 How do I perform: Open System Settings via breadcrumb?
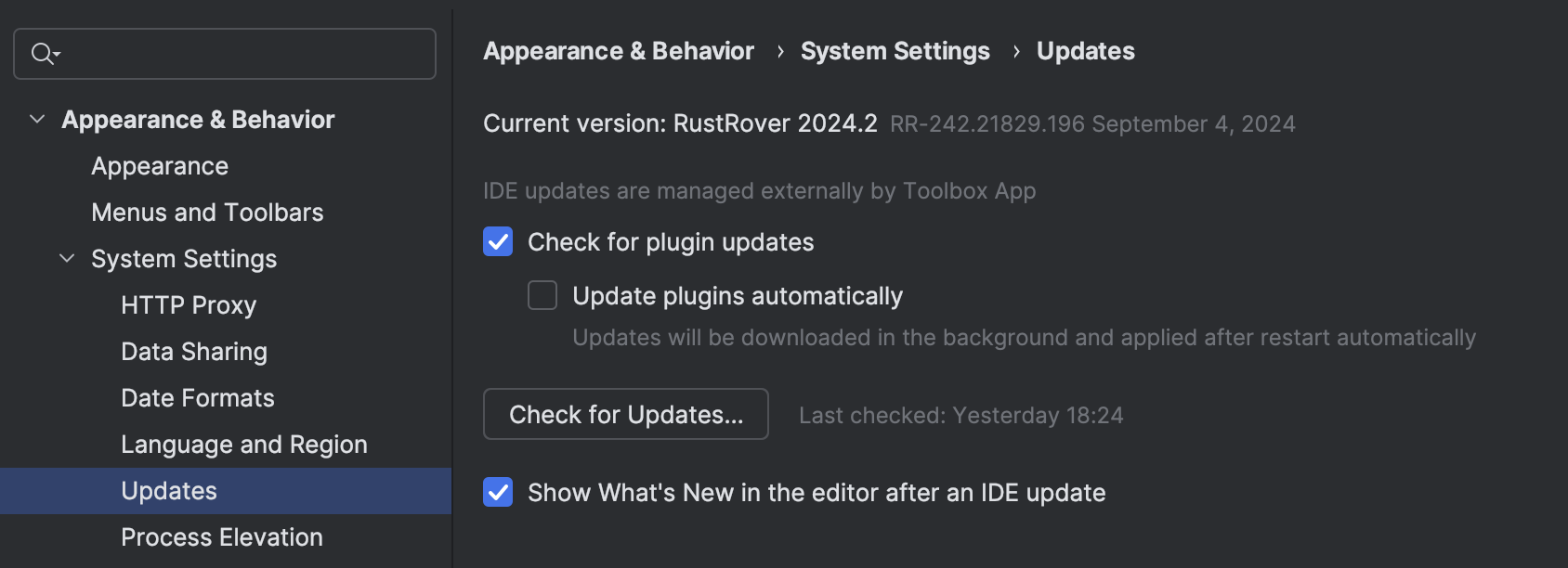click(x=895, y=51)
